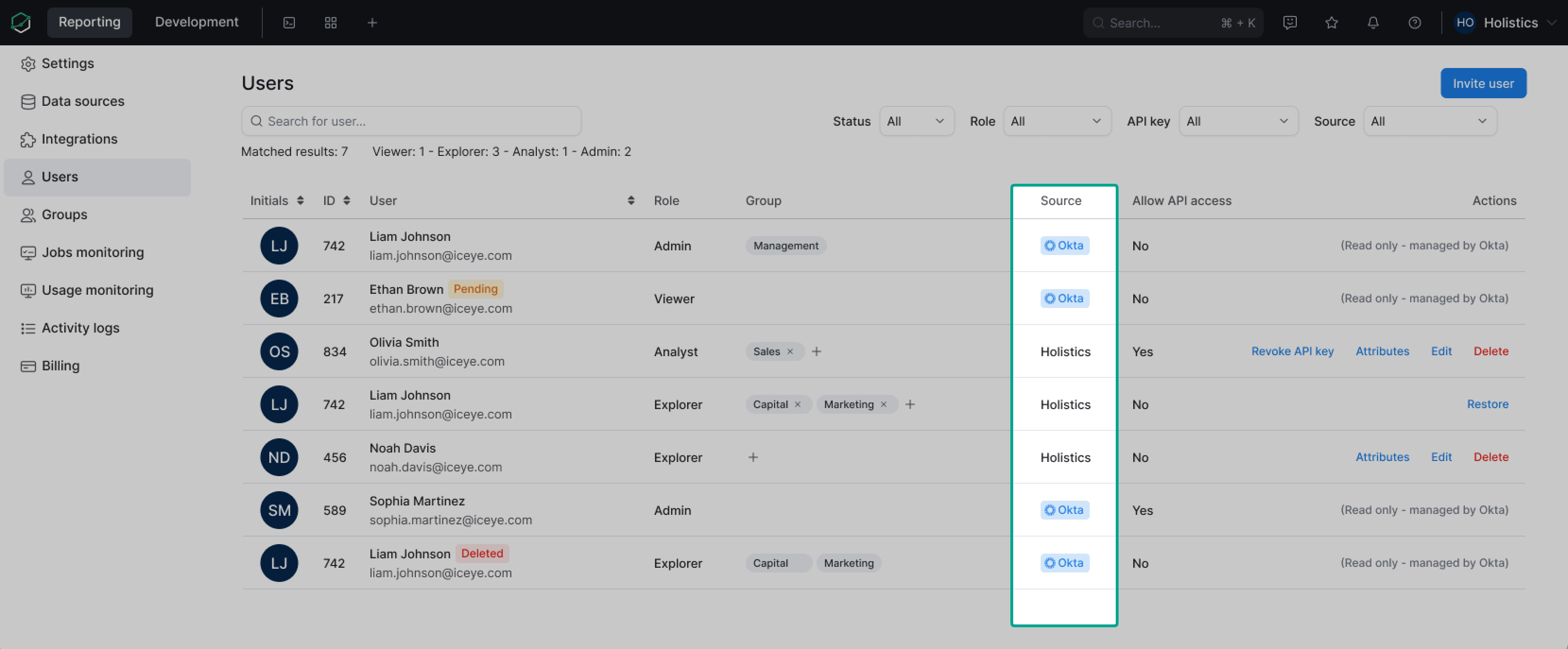Open the notifications bell
Screen dimensions: 1568x649
tap(1373, 23)
